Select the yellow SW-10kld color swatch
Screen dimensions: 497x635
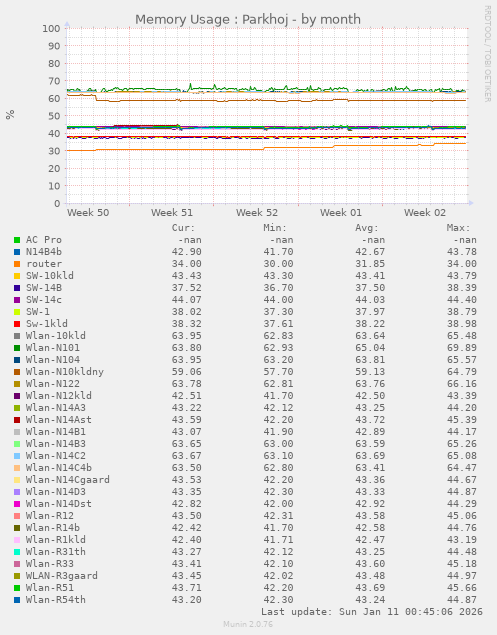click(x=17, y=276)
